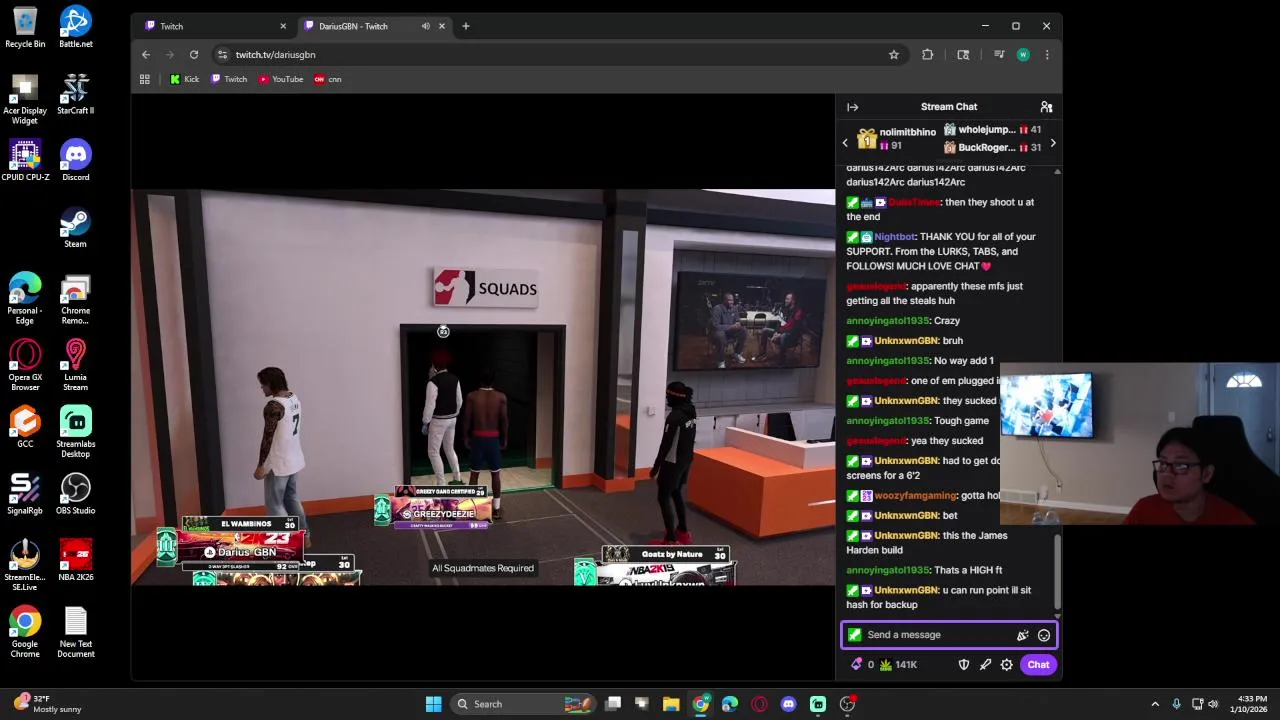Open moderator sword tools icon
The image size is (1280, 720).
pos(985,665)
